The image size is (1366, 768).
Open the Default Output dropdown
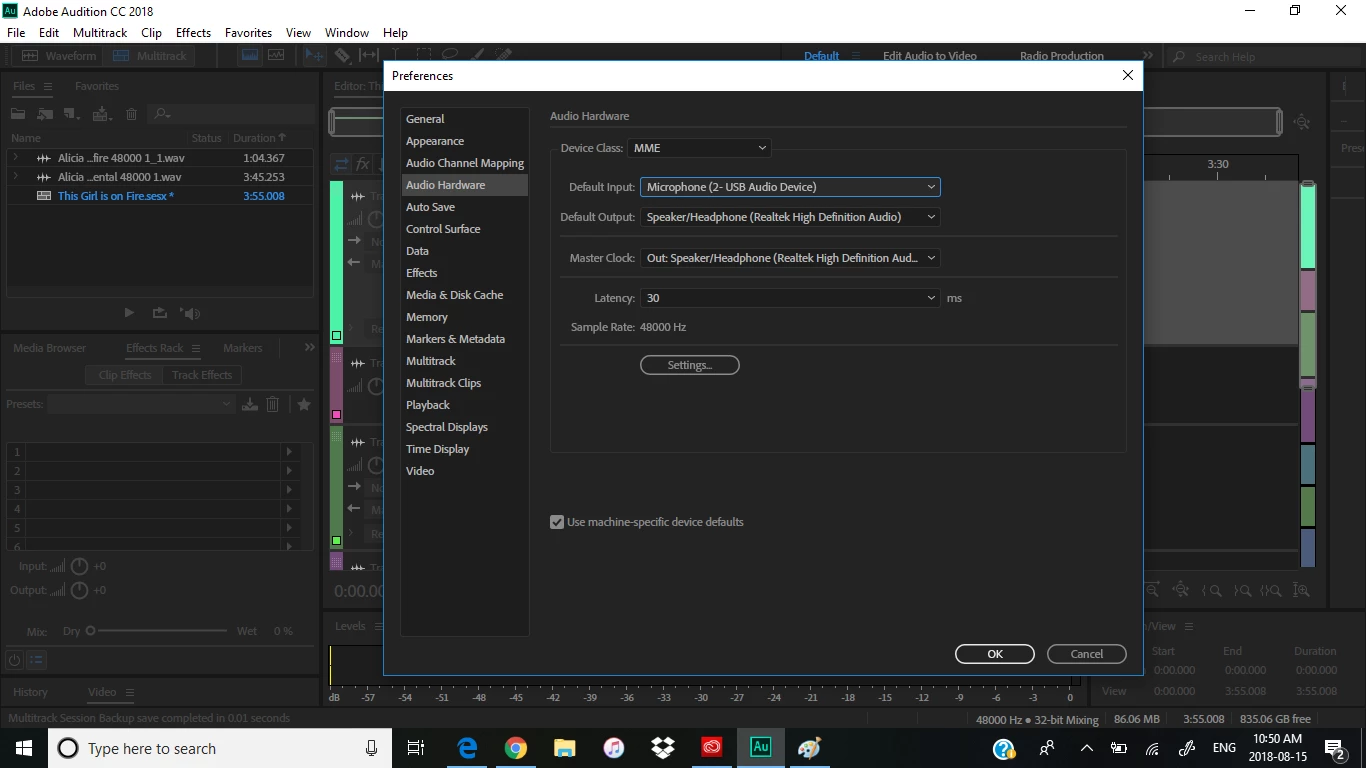[790, 217]
